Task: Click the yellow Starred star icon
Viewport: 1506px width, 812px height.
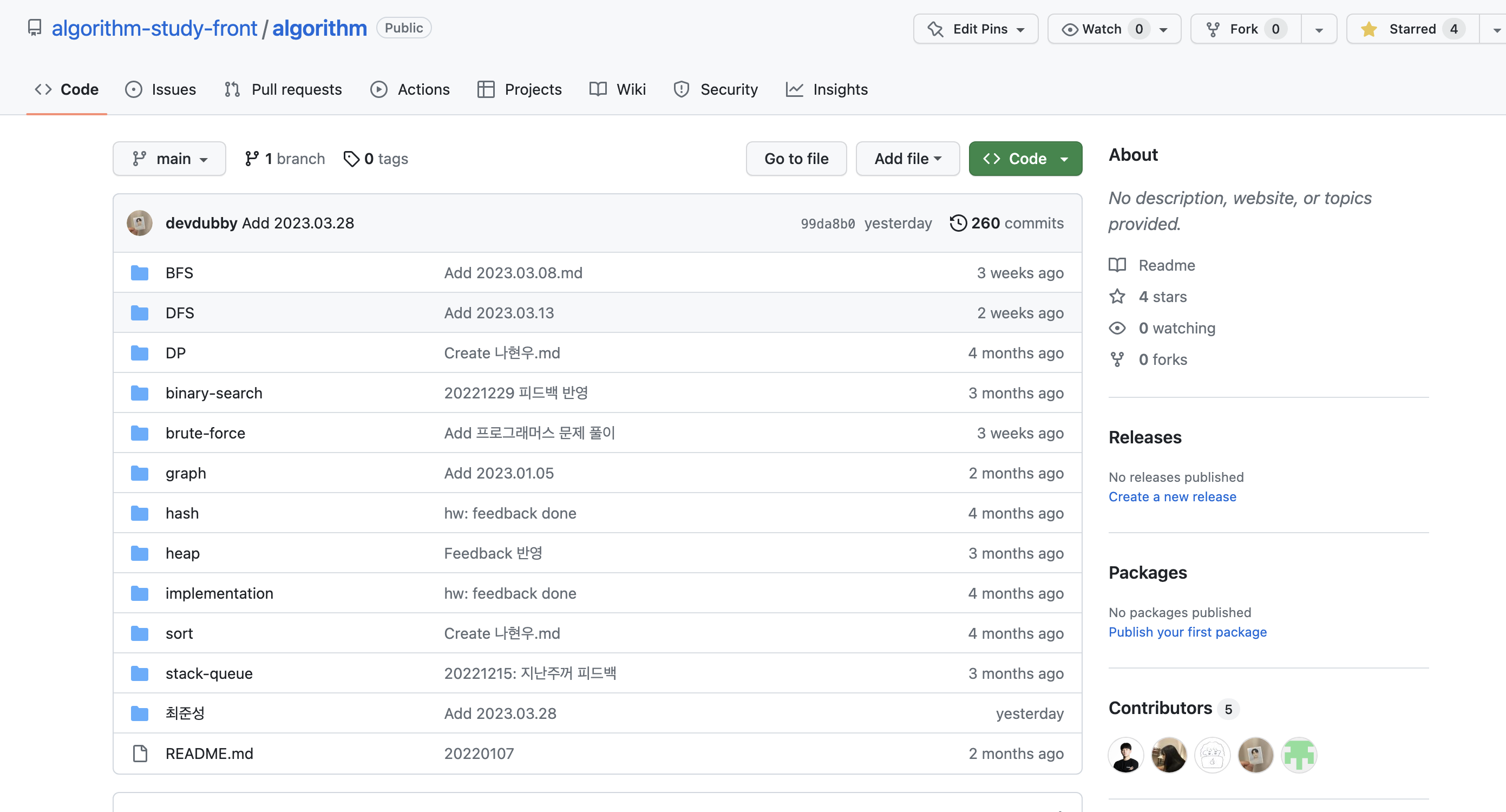Action: 1369,29
